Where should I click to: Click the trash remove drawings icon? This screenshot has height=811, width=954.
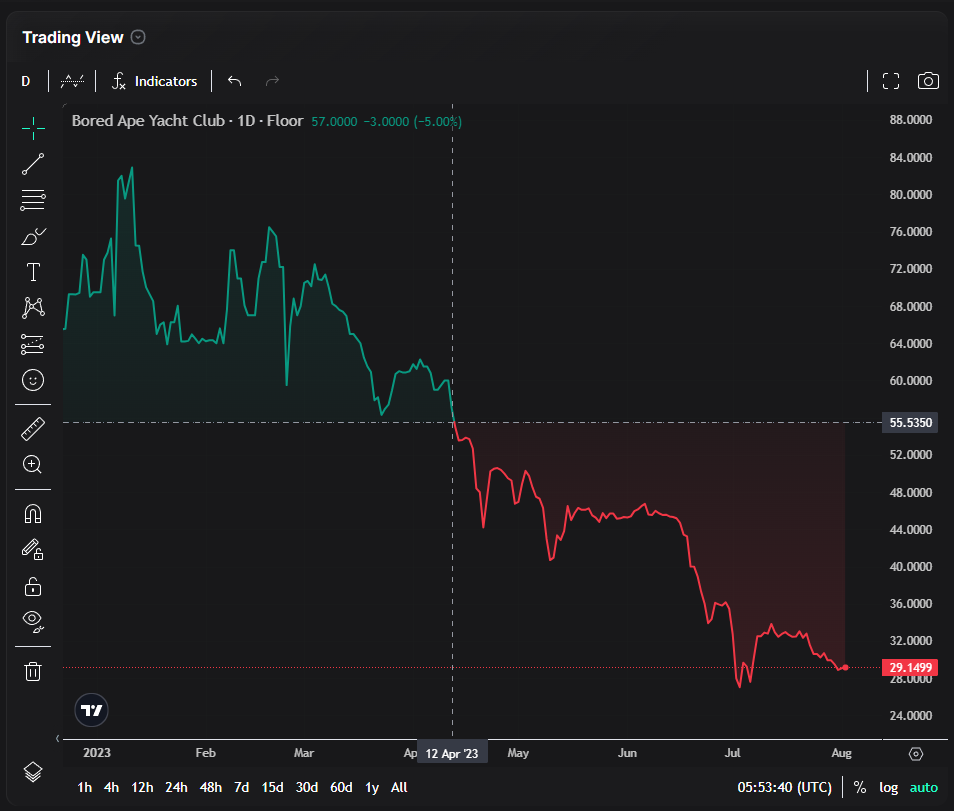coord(33,672)
